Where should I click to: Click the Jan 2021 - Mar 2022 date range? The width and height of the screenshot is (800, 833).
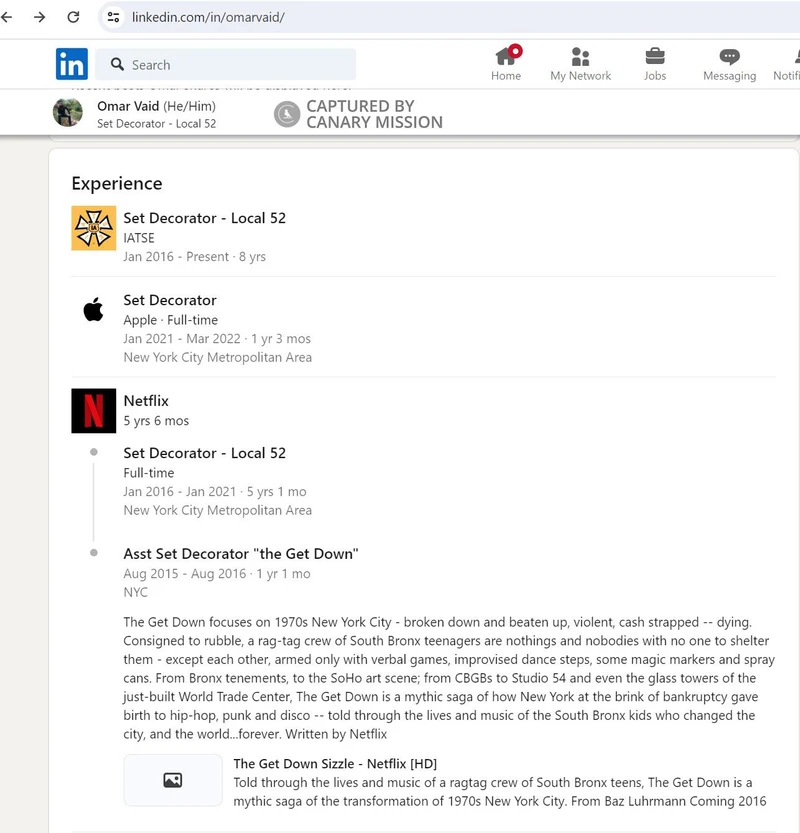(x=182, y=339)
